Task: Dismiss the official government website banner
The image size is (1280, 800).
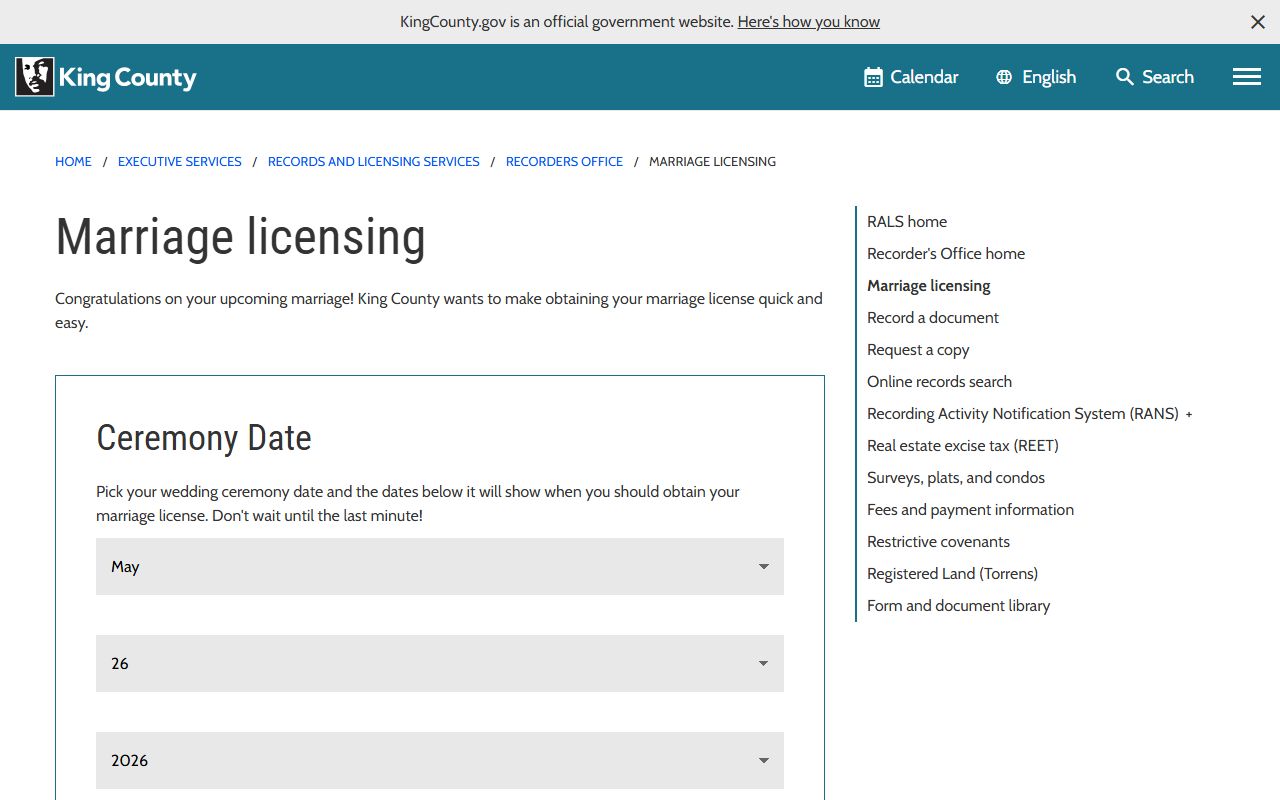Action: click(1258, 22)
